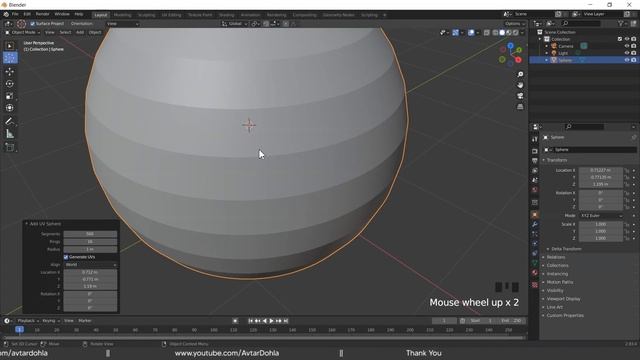Open the Physics properties tab icon
Screen dimensions: 640x360
[535, 244]
